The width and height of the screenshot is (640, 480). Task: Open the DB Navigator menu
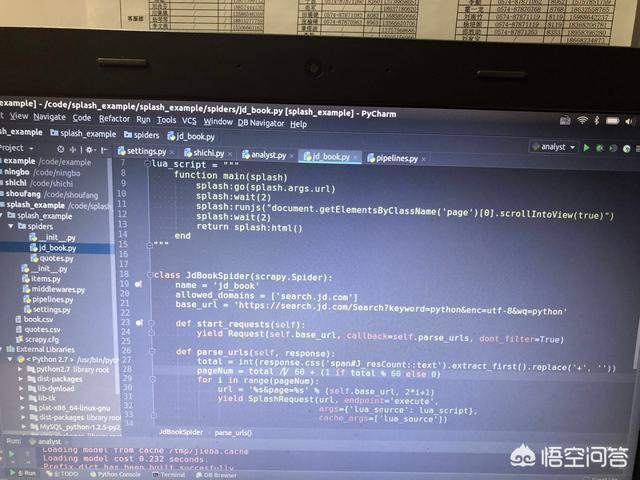261,122
